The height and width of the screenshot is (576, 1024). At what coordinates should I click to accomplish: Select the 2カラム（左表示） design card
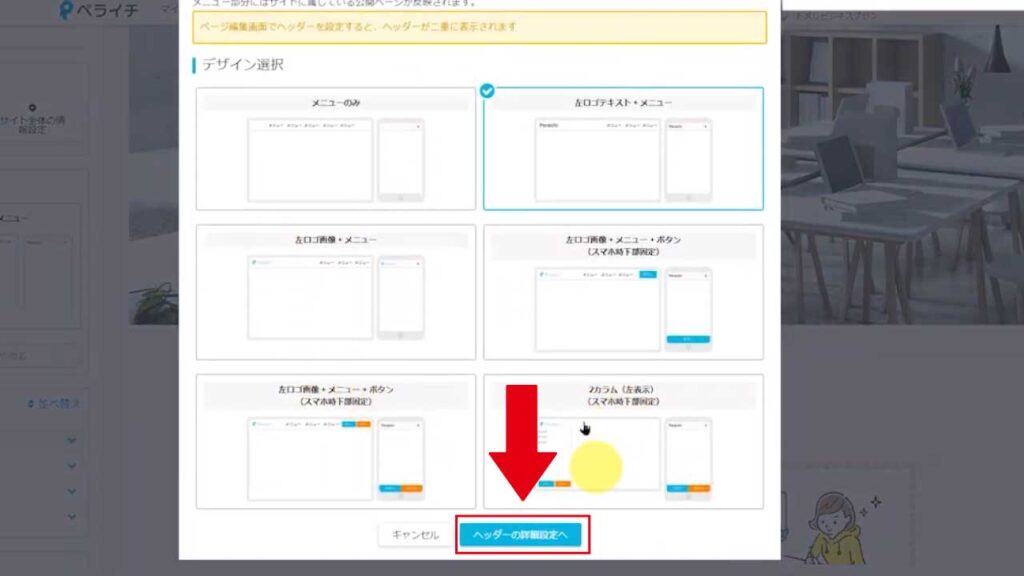(x=623, y=441)
